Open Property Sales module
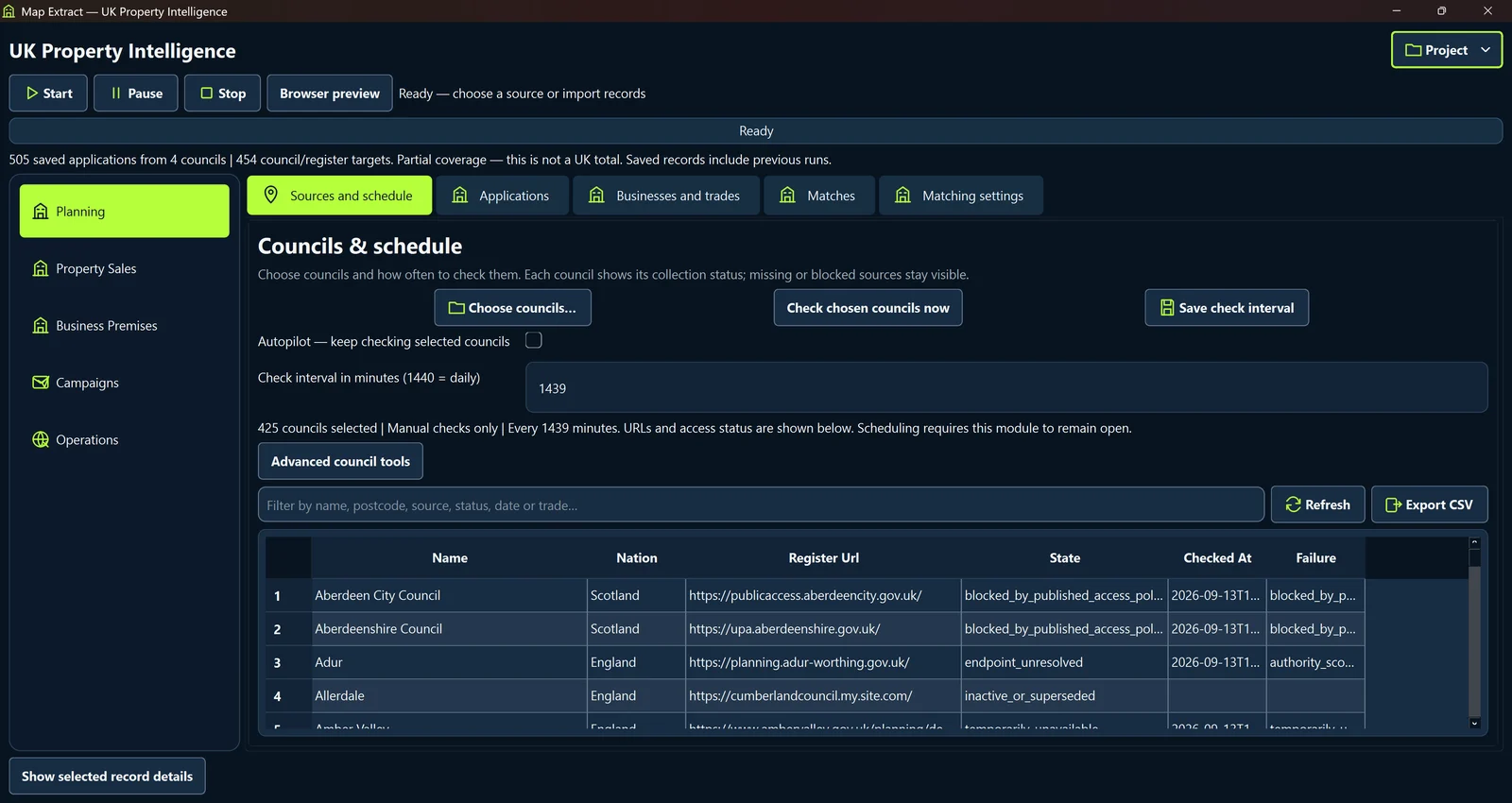The image size is (1512, 803). tap(125, 268)
